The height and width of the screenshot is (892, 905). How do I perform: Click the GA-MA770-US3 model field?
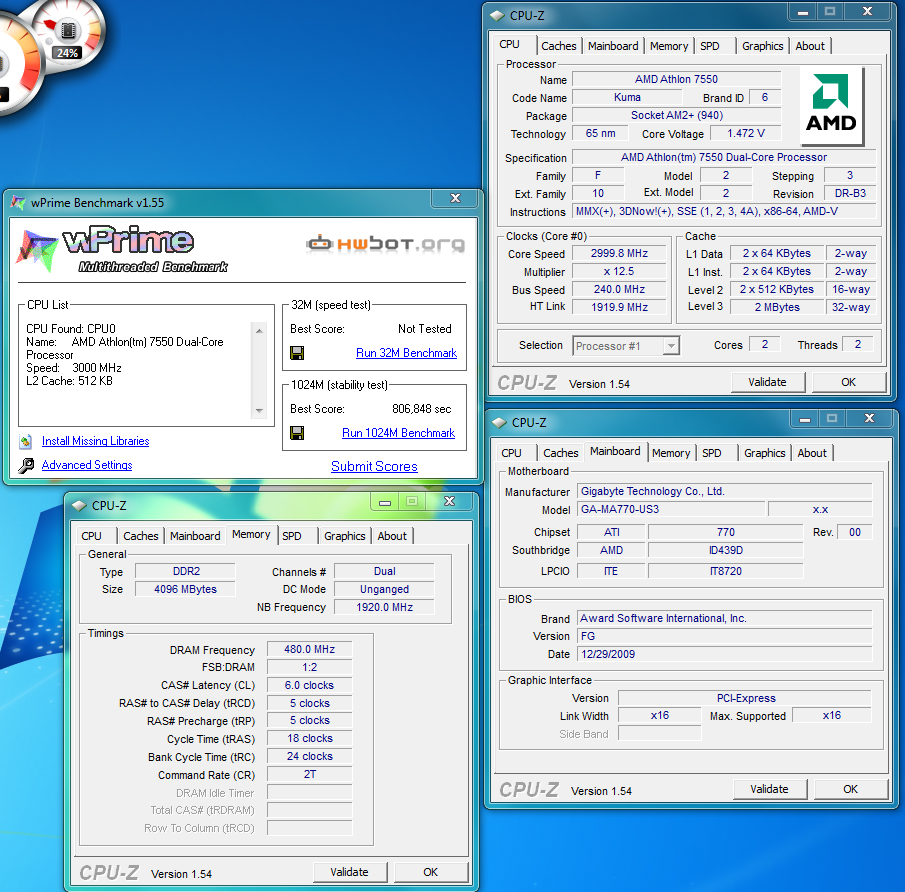click(x=671, y=509)
